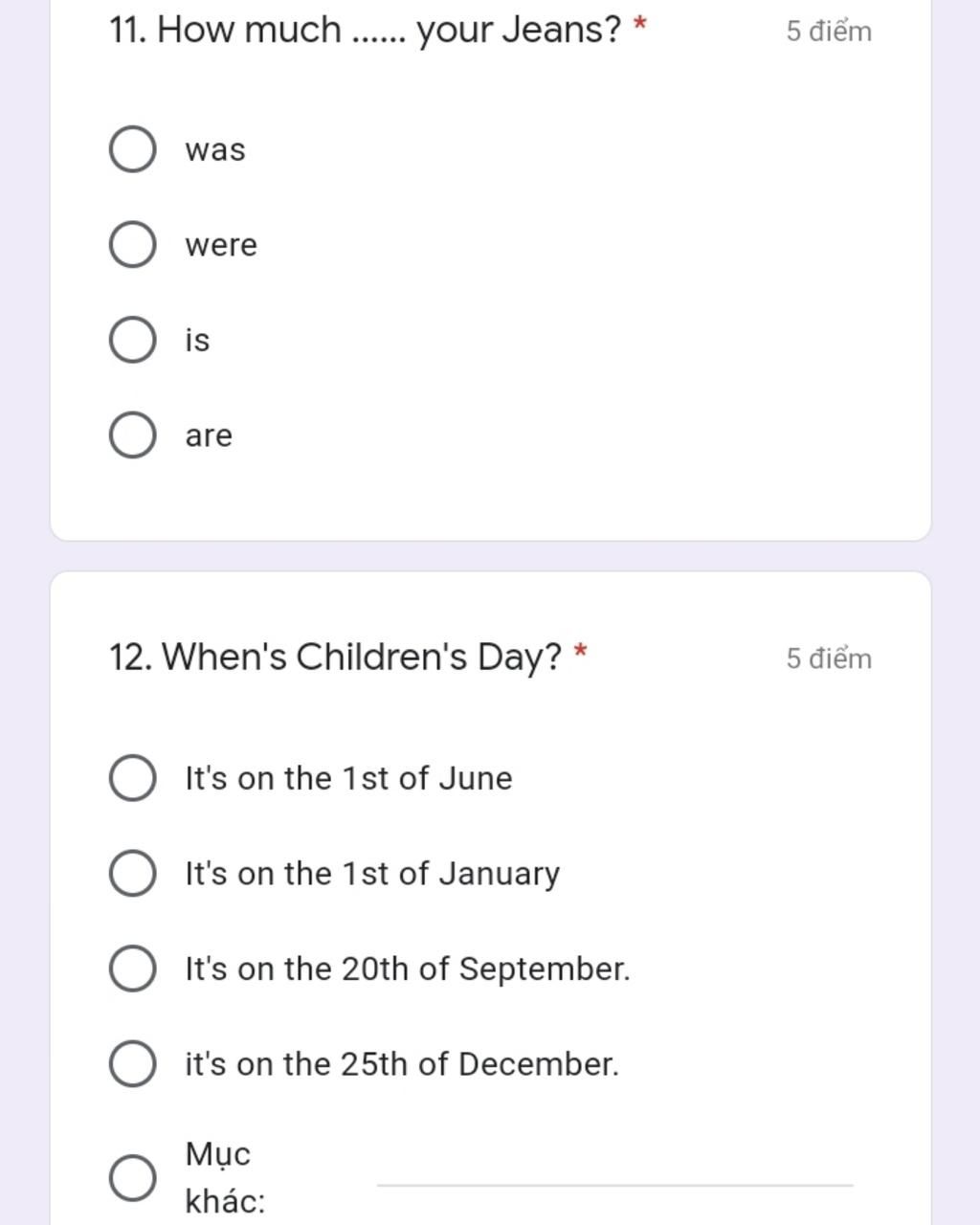980x1225 pixels.
Task: Focus the 'Mục khác' text input line
Action: tap(615, 1175)
